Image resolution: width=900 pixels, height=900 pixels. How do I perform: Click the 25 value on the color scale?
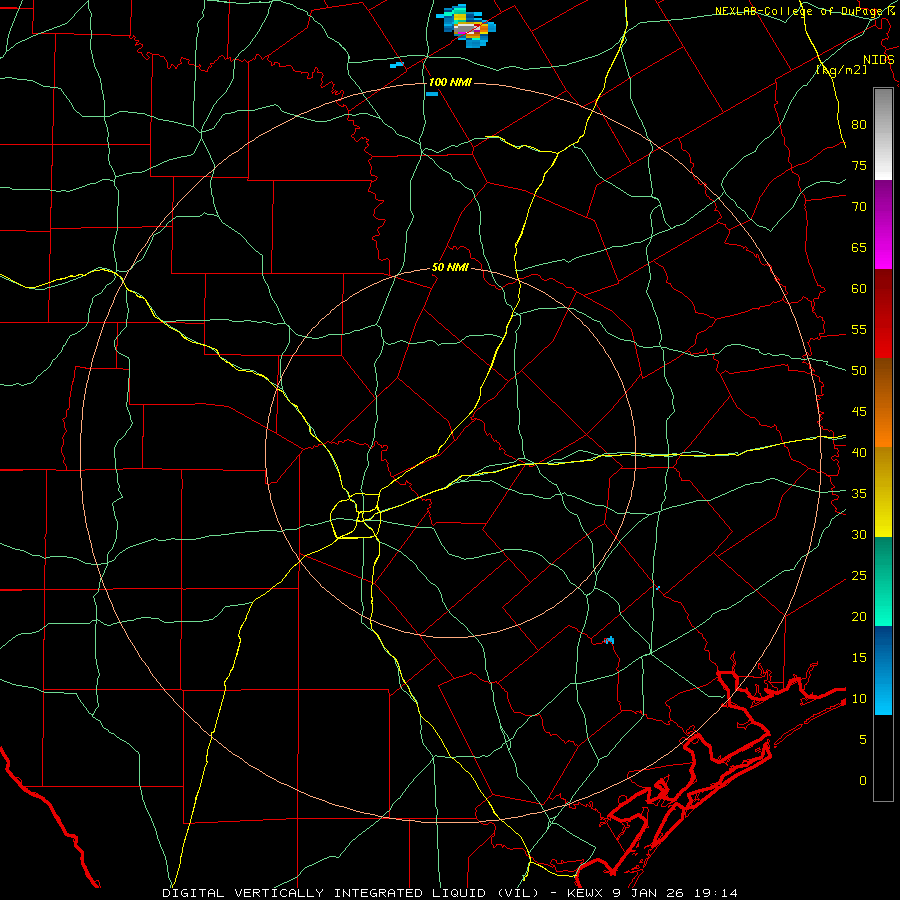click(859, 576)
